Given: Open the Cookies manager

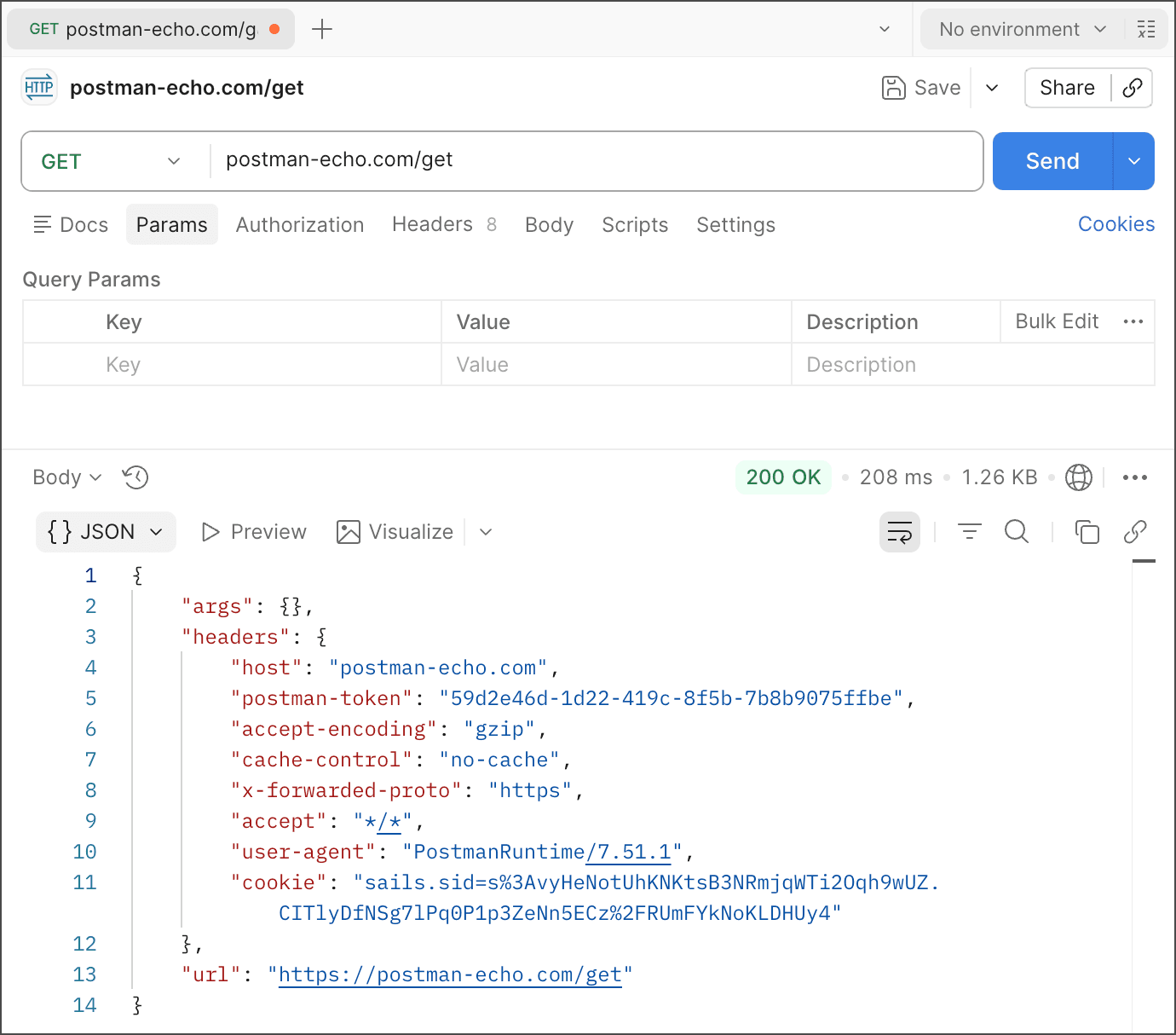Looking at the screenshot, I should 1116,223.
